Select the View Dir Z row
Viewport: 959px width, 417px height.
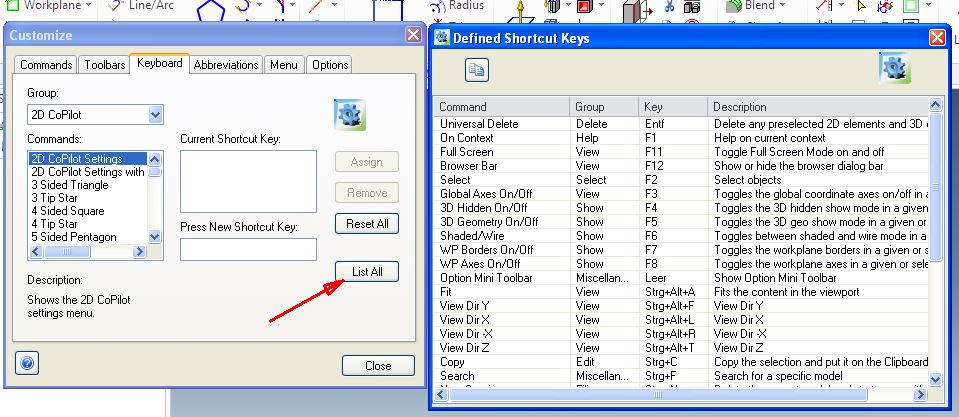coord(681,348)
